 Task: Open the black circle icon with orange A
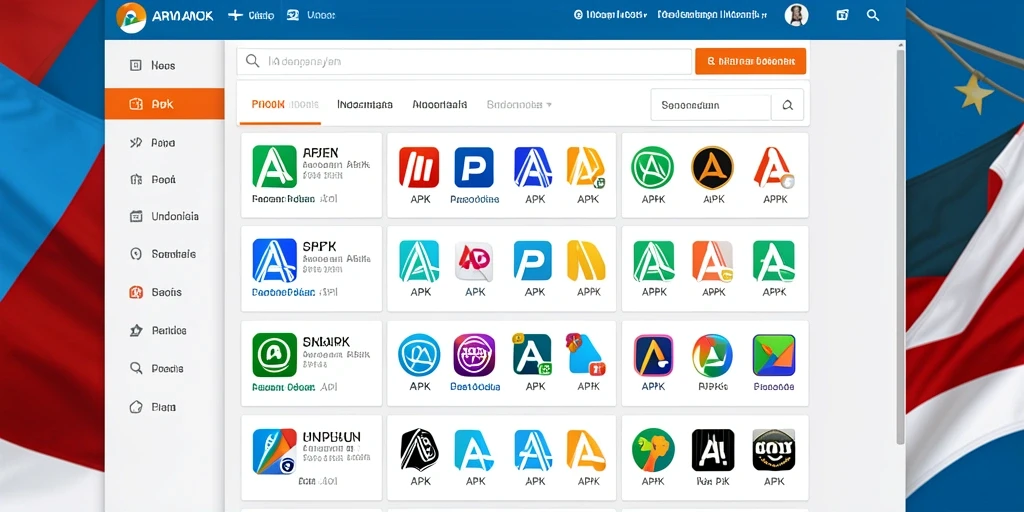tap(712, 168)
